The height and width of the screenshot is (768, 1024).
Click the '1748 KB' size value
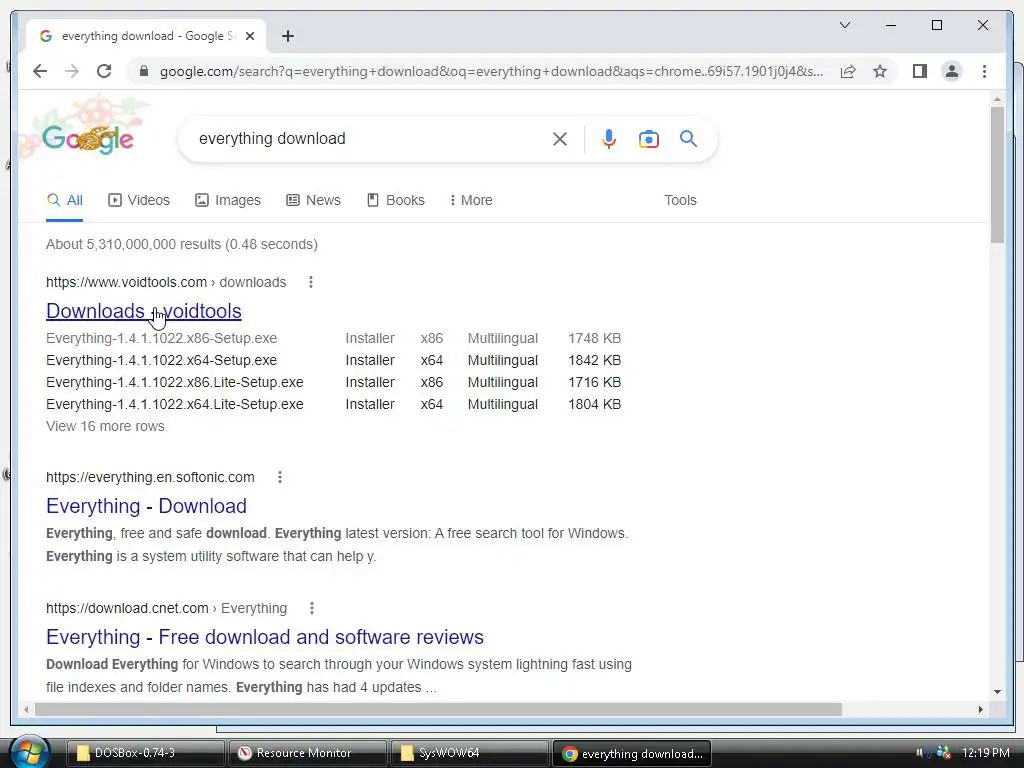pyautogui.click(x=594, y=338)
